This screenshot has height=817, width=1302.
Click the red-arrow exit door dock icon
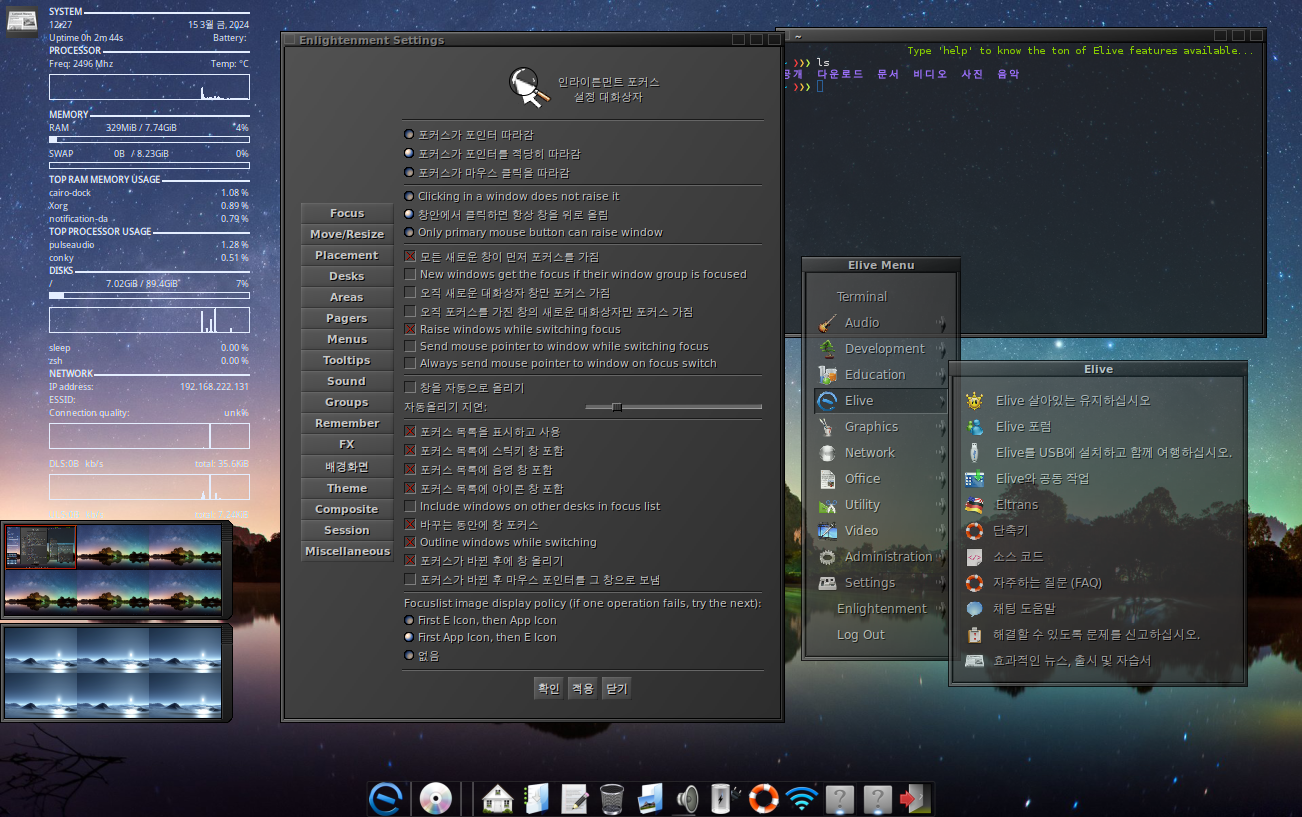click(915, 799)
